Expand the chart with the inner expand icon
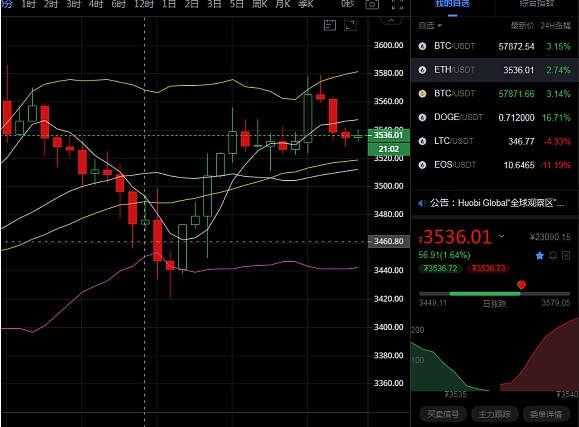Image resolution: width=579 pixels, height=427 pixels. (x=350, y=25)
